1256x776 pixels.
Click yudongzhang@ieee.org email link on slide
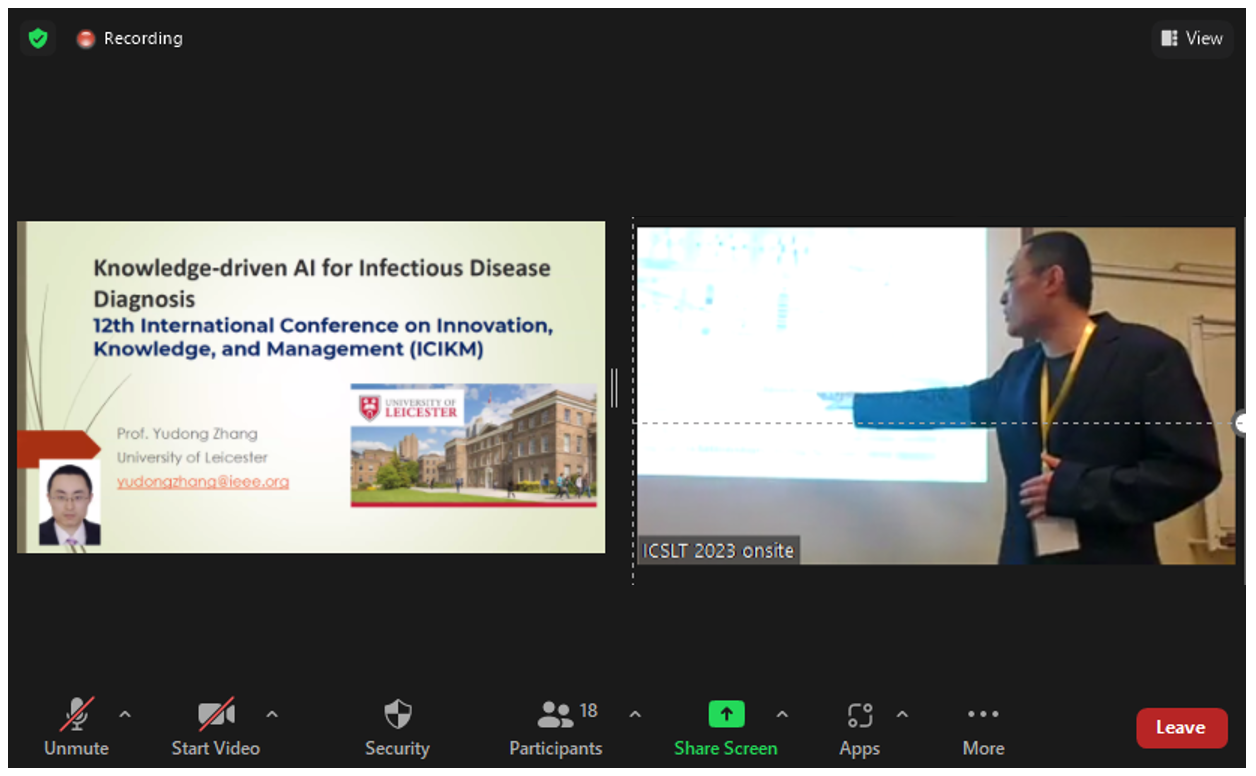(x=203, y=481)
